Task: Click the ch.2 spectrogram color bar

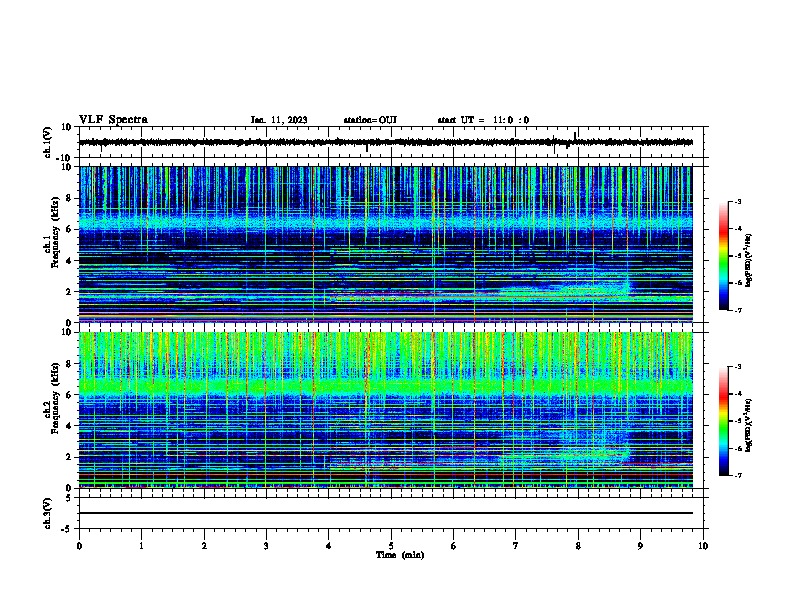Action: (x=723, y=421)
